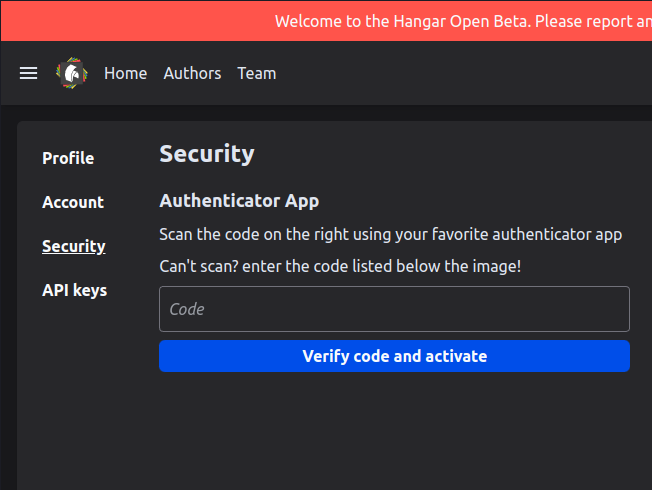652x490 pixels.
Task: Click the 'Scan the code on the right' text
Action: point(390,235)
